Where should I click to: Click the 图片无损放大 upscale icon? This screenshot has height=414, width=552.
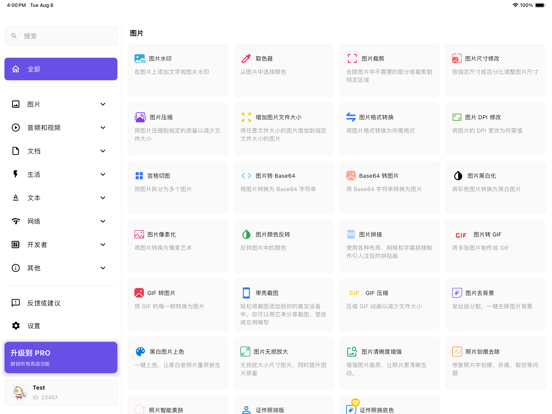tap(245, 352)
